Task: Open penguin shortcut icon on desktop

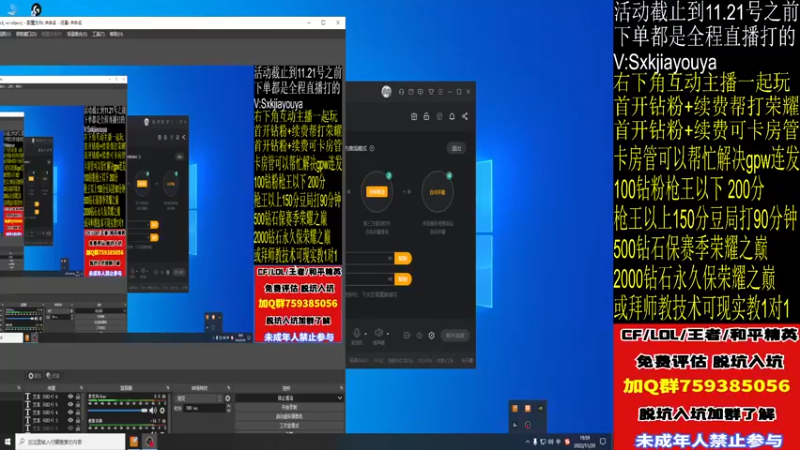Action: (36, 9)
